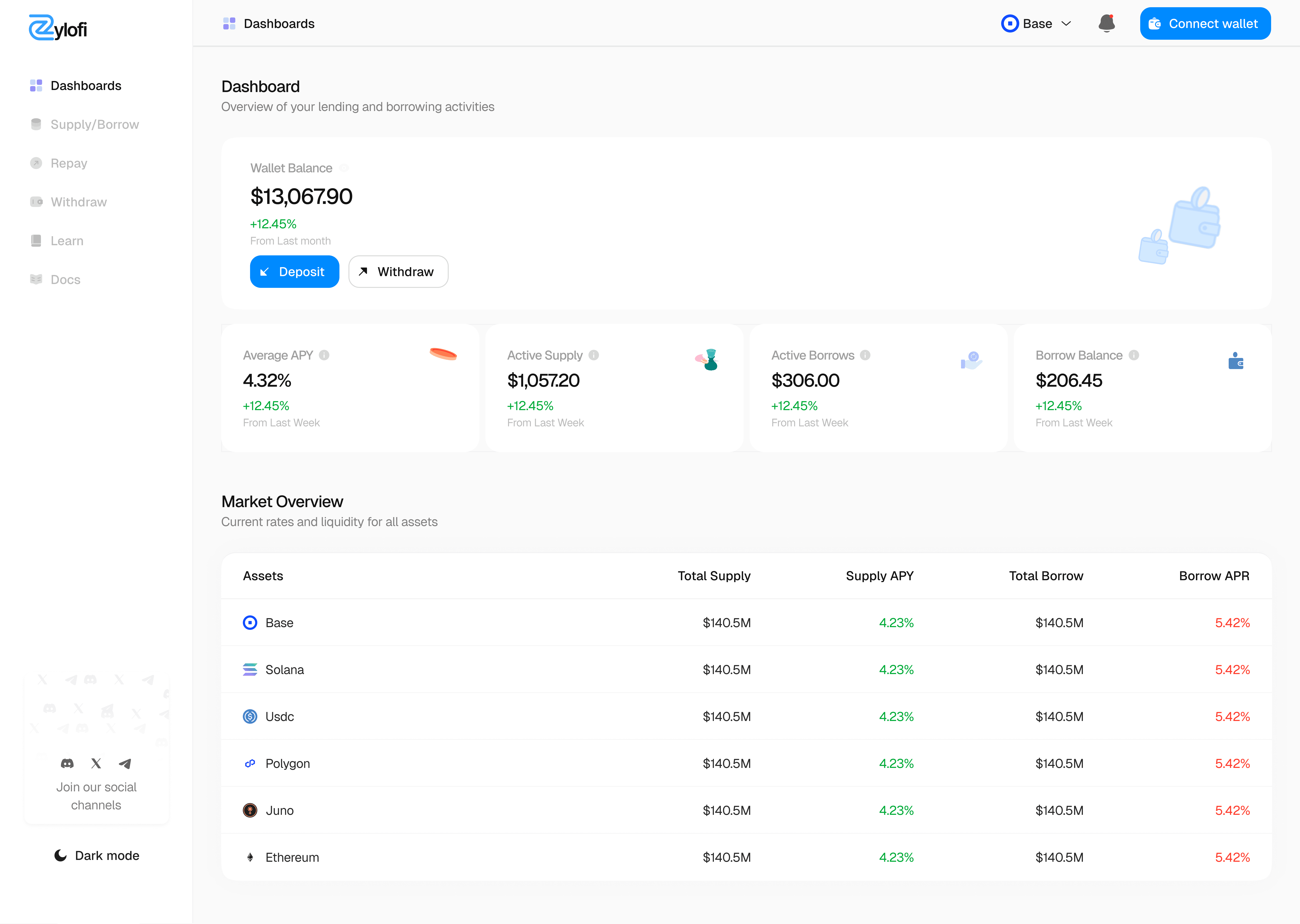This screenshot has height=924, width=1300.
Task: Toggle wallet balance visibility eye
Action: [344, 168]
